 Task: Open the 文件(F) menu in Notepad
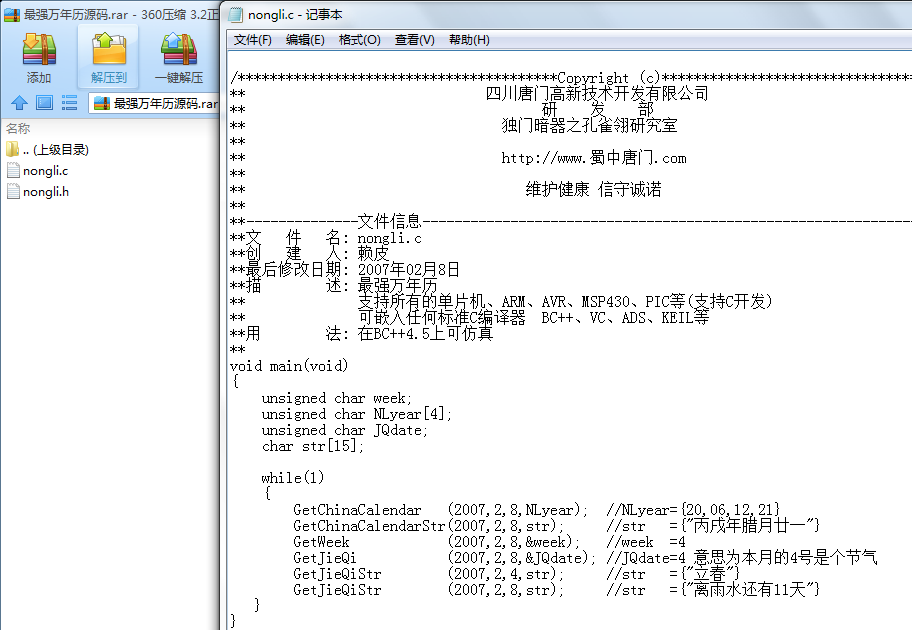point(252,40)
